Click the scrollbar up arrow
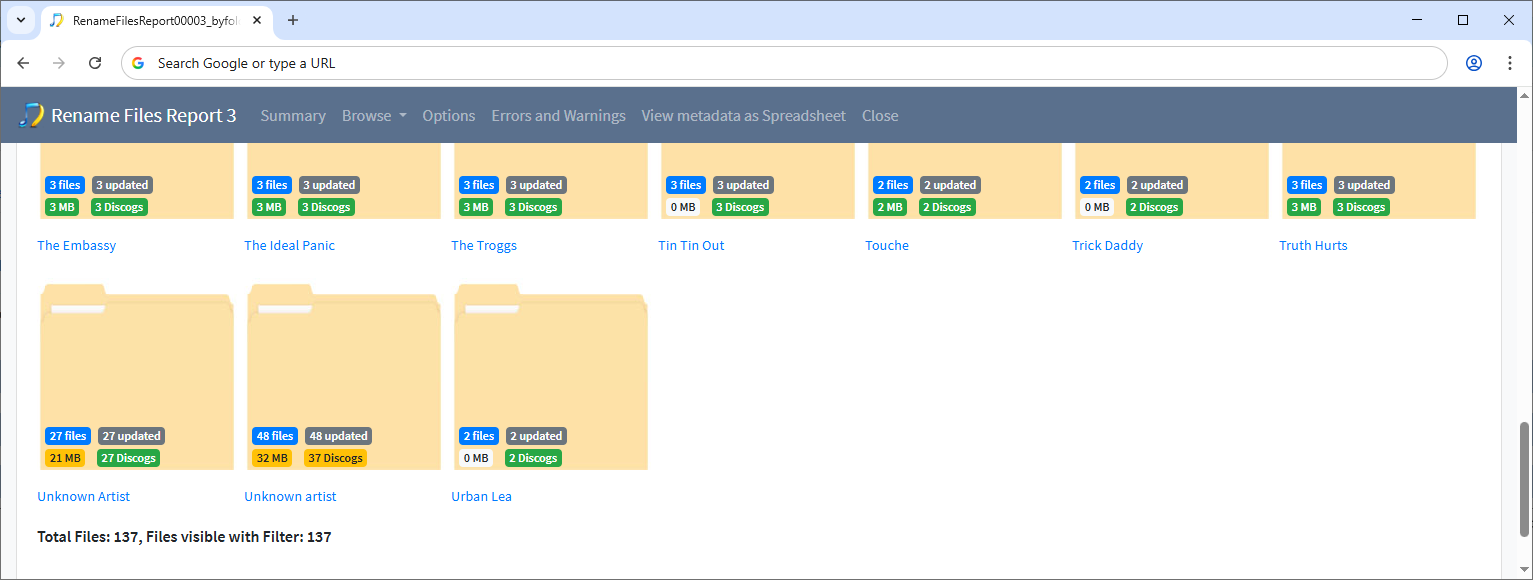Viewport: 1533px width, 580px height. pos(1524,95)
